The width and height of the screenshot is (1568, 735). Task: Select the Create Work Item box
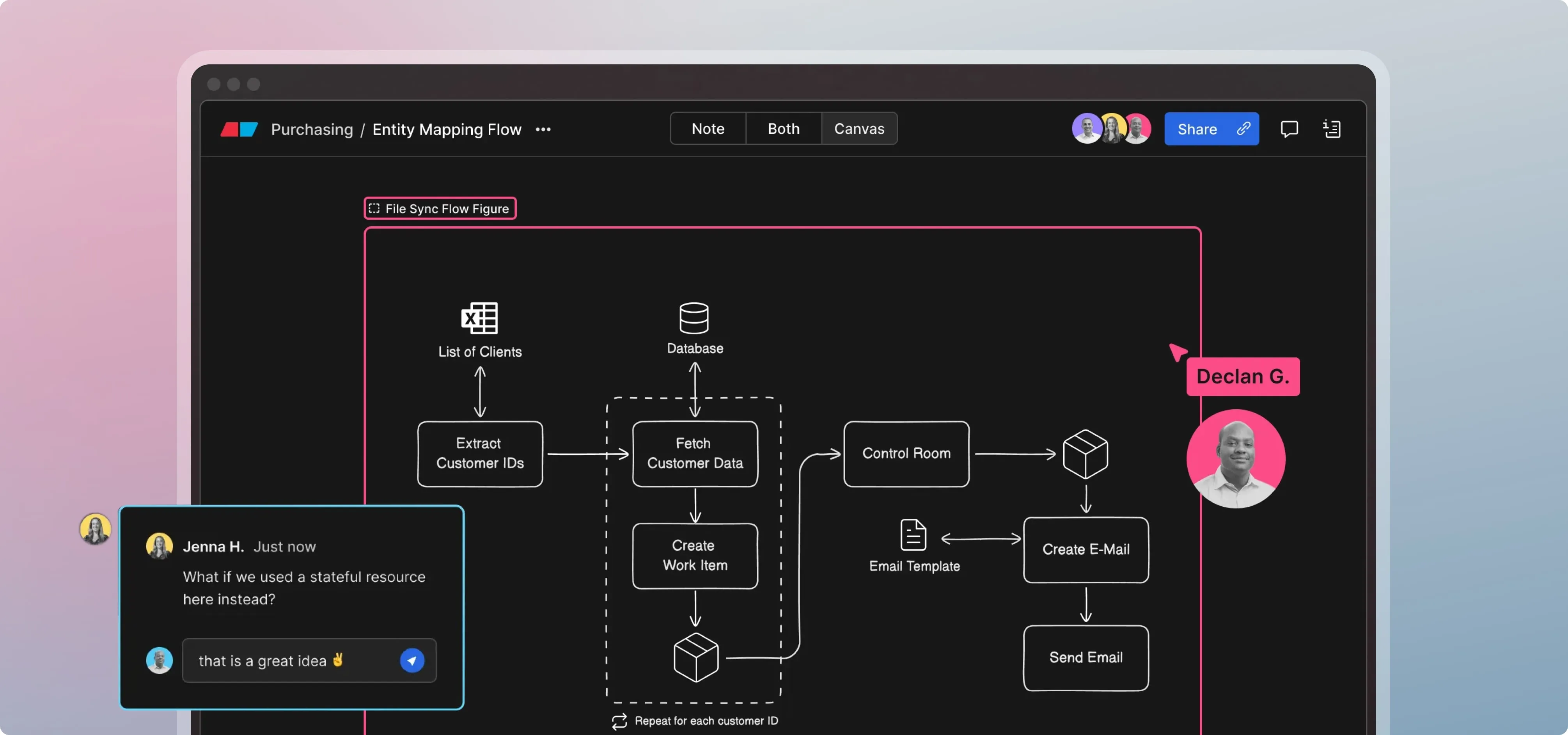click(695, 556)
